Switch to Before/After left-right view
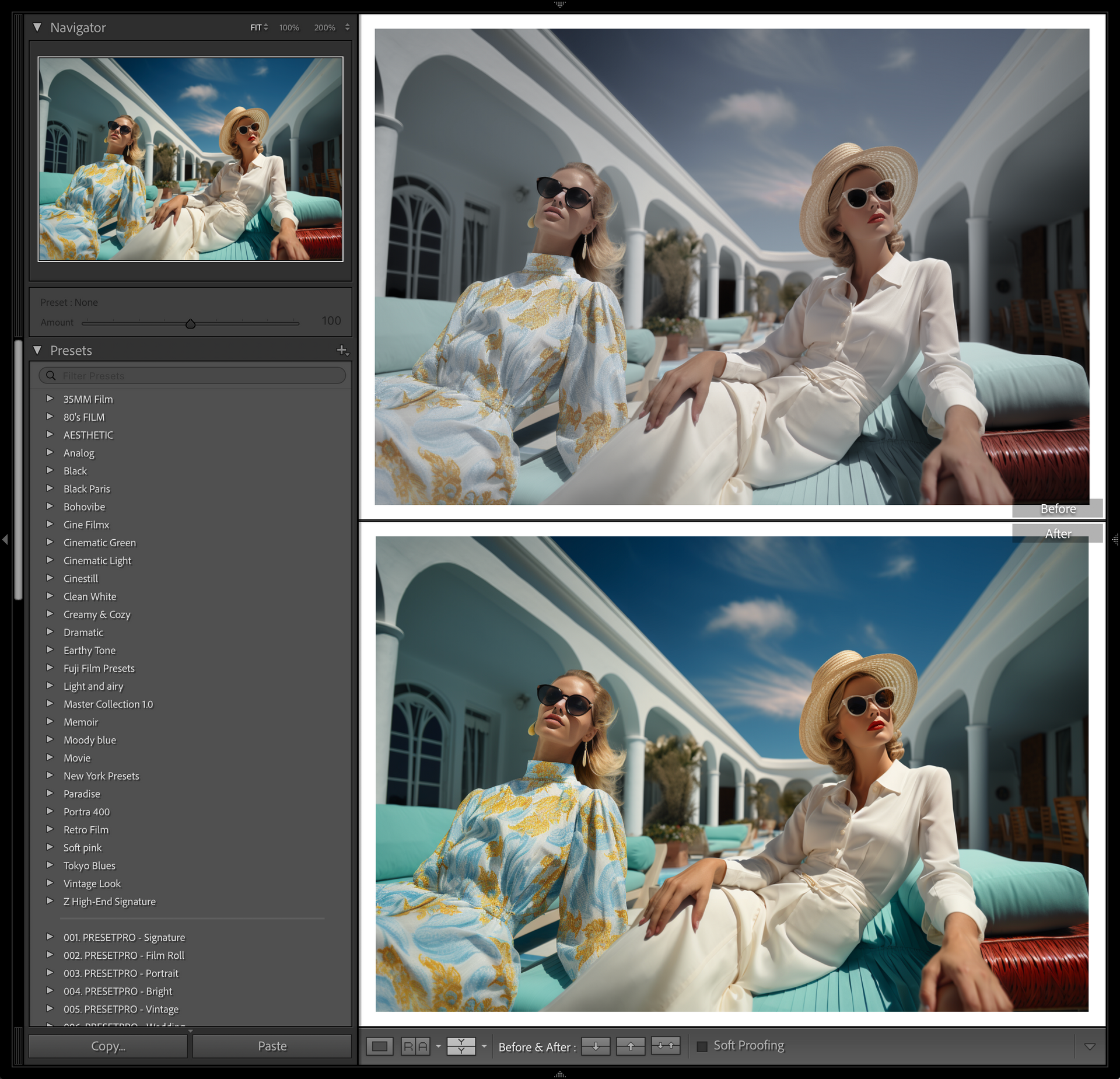Viewport: 1120px width, 1079px height. coord(415,1046)
